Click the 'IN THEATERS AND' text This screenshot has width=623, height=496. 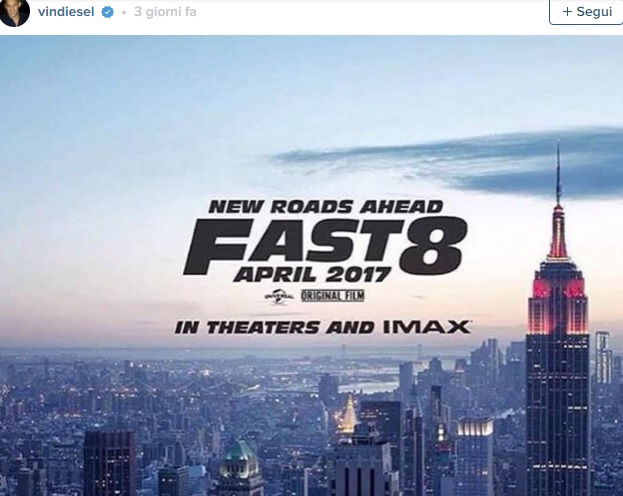275,327
